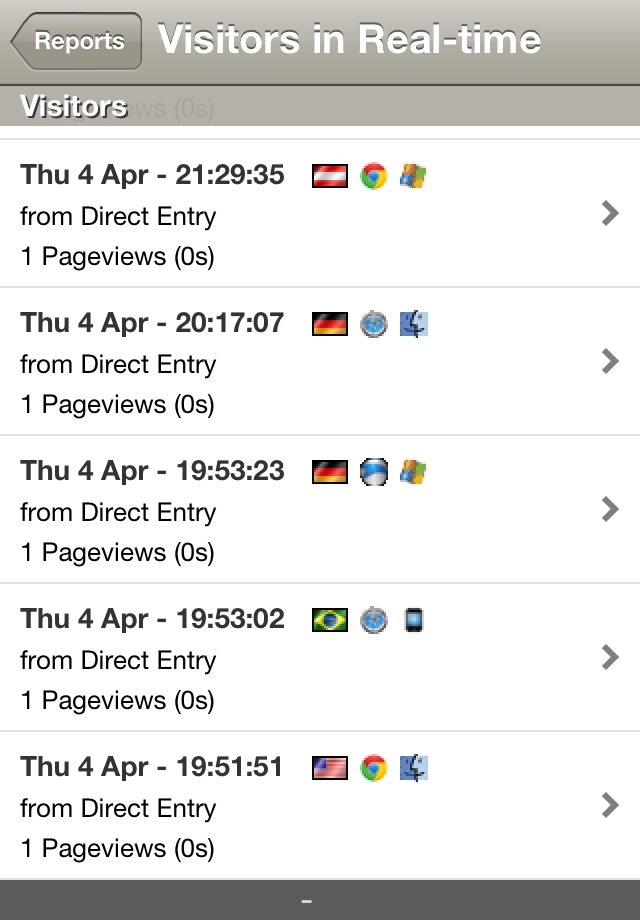Screen dimensions: 640x920
Task: Open details chevron for 21:29:35 visit
Action: pos(610,214)
